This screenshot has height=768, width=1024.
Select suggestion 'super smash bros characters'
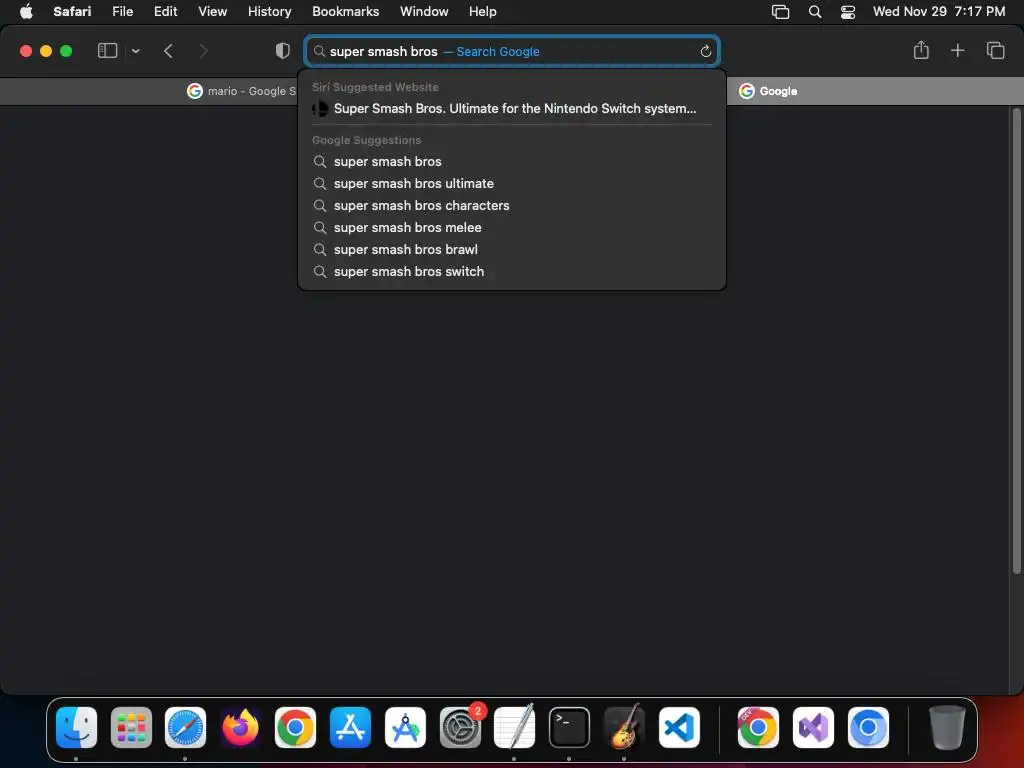pos(511,206)
